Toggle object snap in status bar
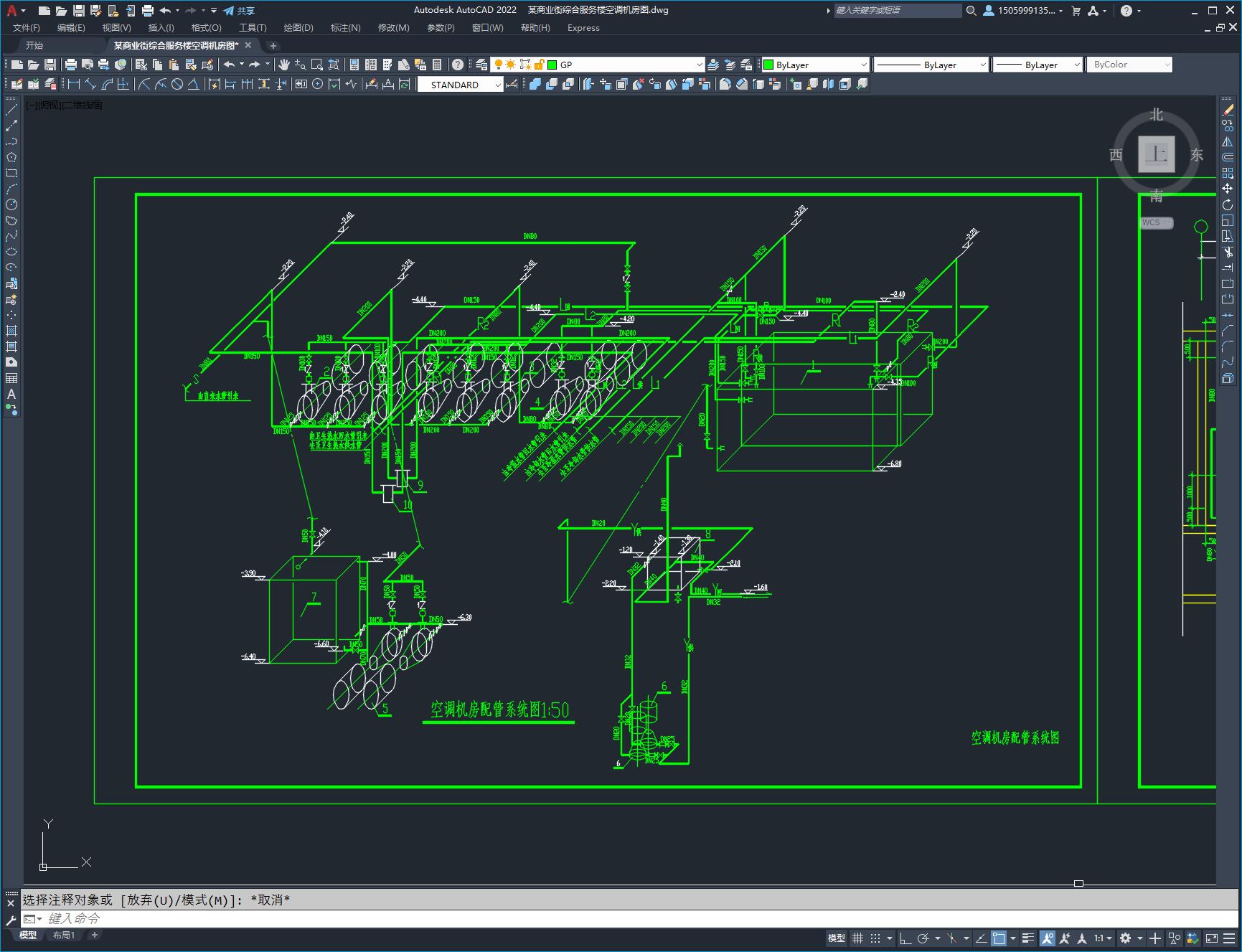Screen dimensions: 1242x952 click(x=999, y=938)
